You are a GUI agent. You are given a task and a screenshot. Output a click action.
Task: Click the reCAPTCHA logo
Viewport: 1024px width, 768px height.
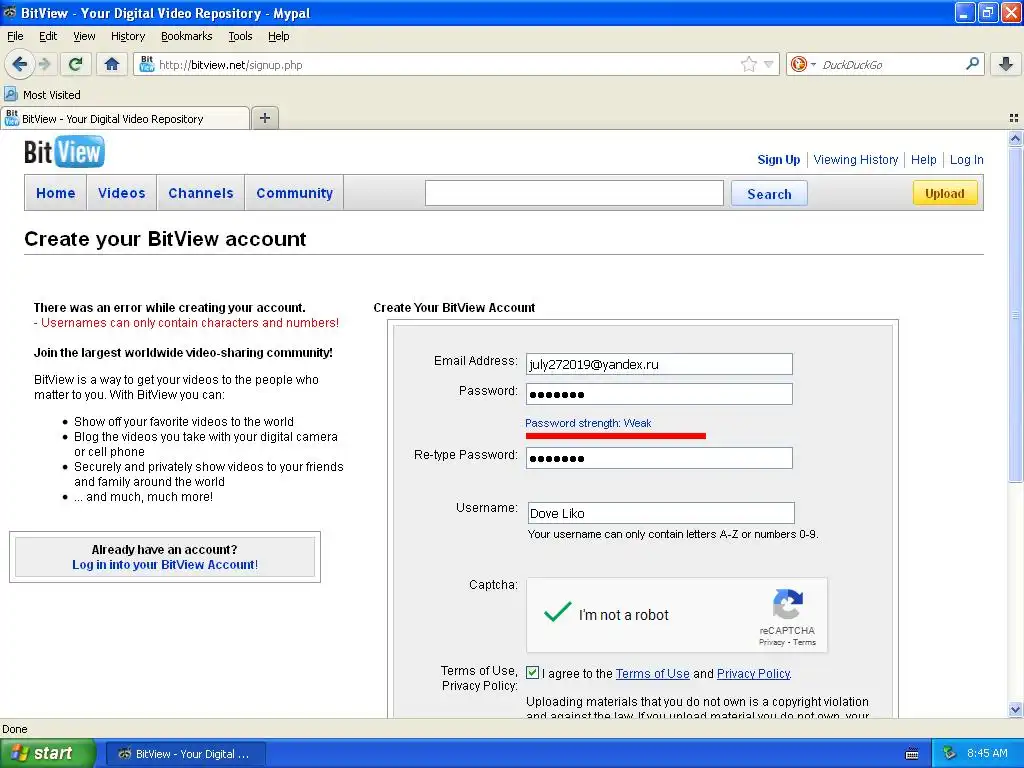[787, 603]
